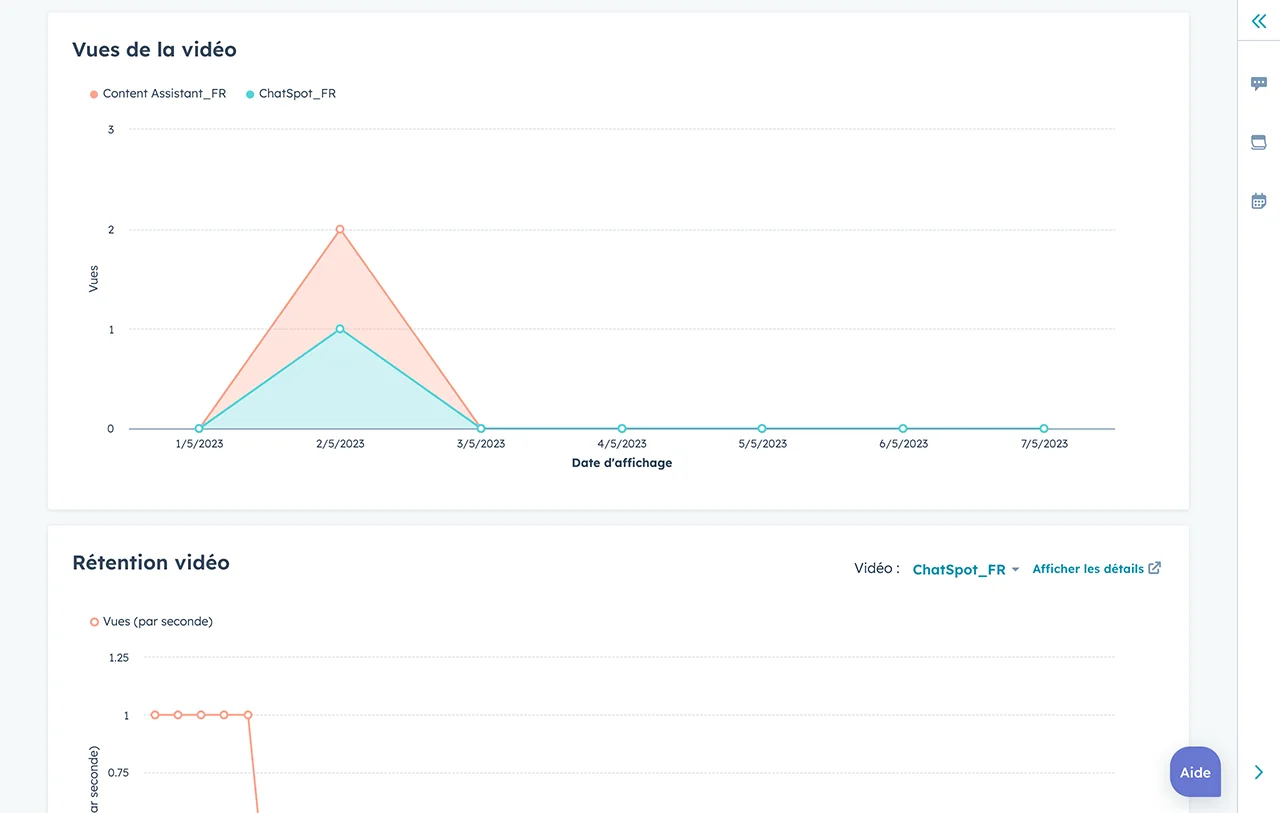Click external link icon beside Afficher les détails
1280x813 pixels.
tap(1155, 568)
